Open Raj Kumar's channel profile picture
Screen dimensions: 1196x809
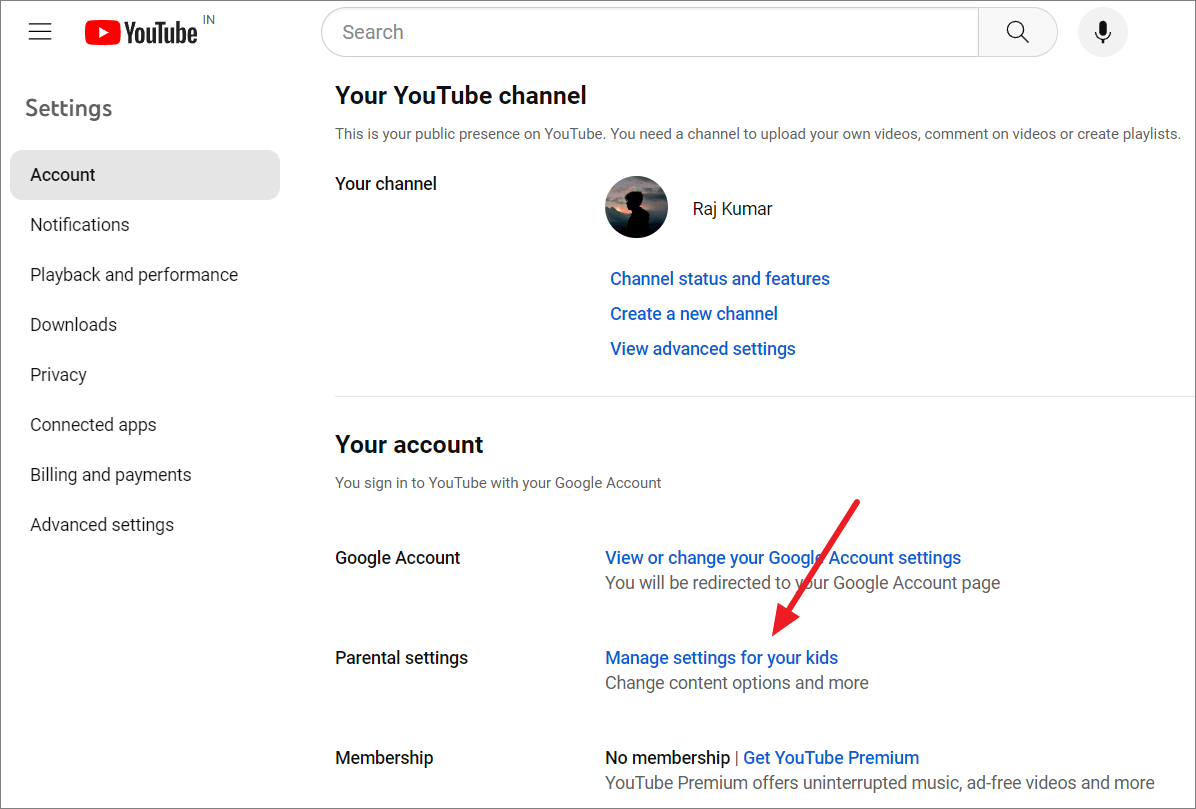636,207
